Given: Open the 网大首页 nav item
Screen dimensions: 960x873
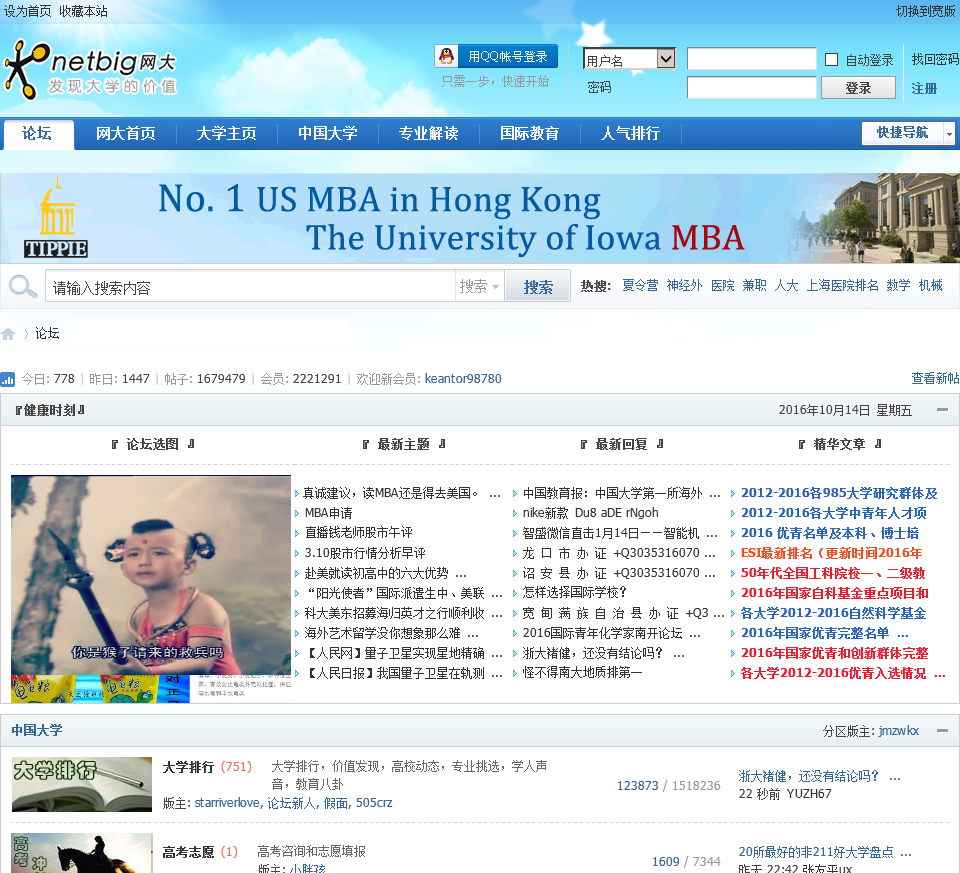Looking at the screenshot, I should click(x=126, y=133).
